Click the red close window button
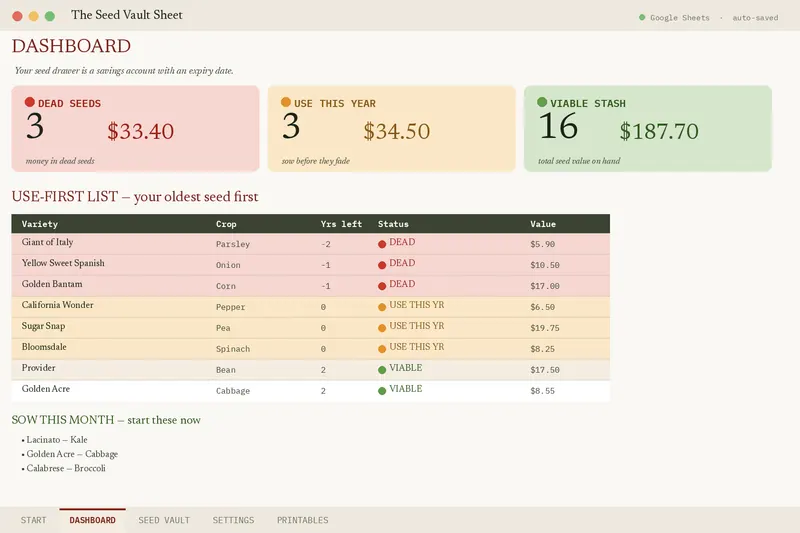Screen dimensions: 800x533 pos(17,16)
